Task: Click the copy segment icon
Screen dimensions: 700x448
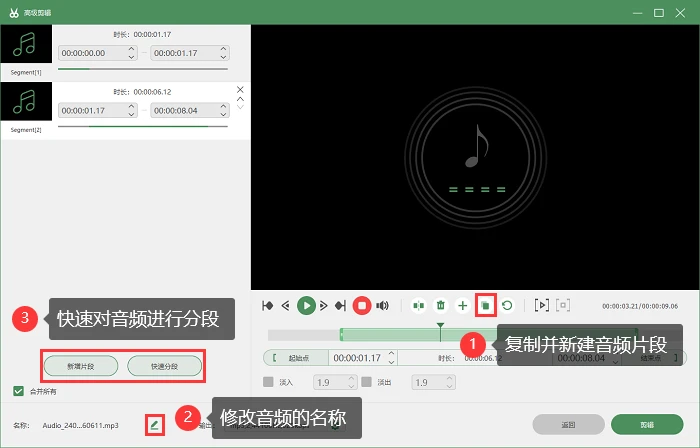Action: 485,306
